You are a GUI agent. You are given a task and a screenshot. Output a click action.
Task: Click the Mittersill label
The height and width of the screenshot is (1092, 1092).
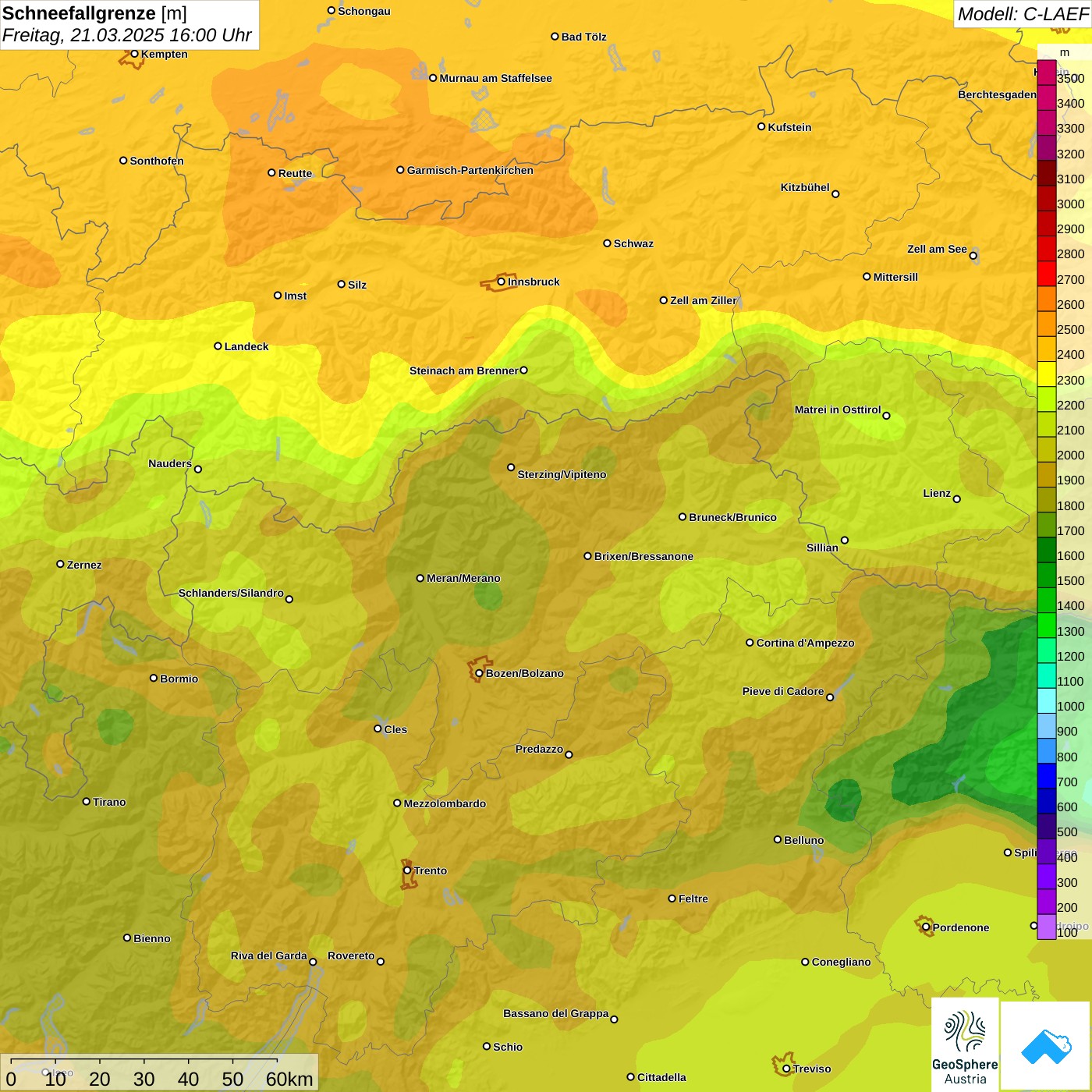895,277
